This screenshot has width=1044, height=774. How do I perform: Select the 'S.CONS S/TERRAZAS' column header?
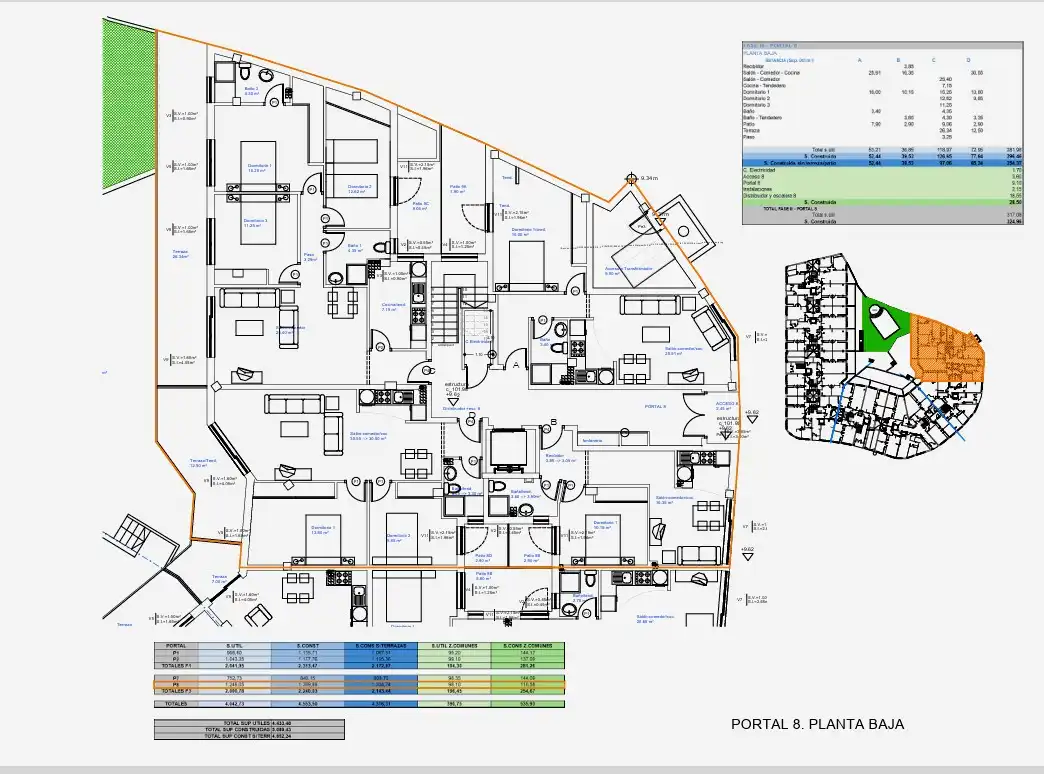pyautogui.click(x=381, y=645)
